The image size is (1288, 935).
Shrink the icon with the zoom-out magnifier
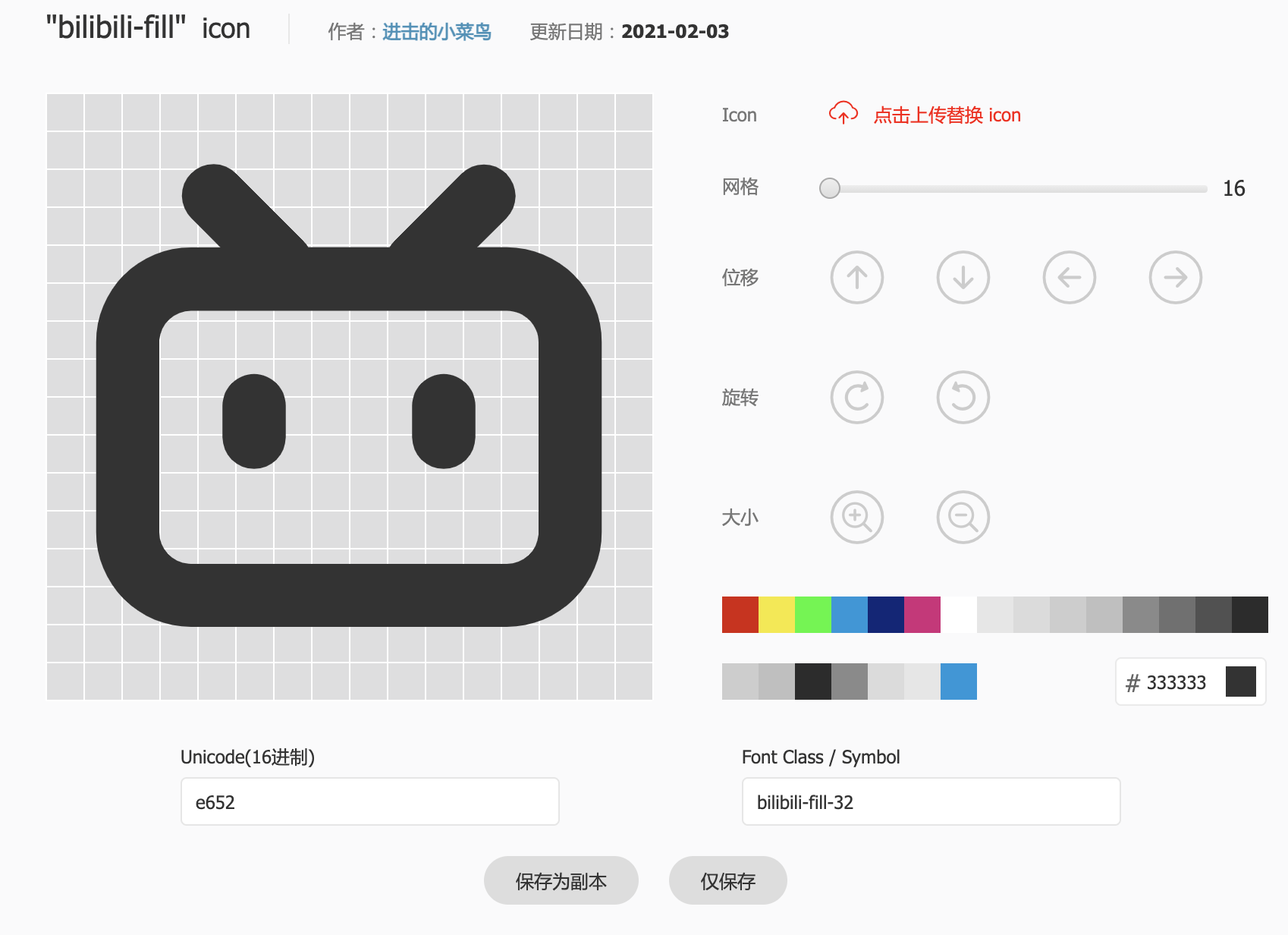[963, 518]
